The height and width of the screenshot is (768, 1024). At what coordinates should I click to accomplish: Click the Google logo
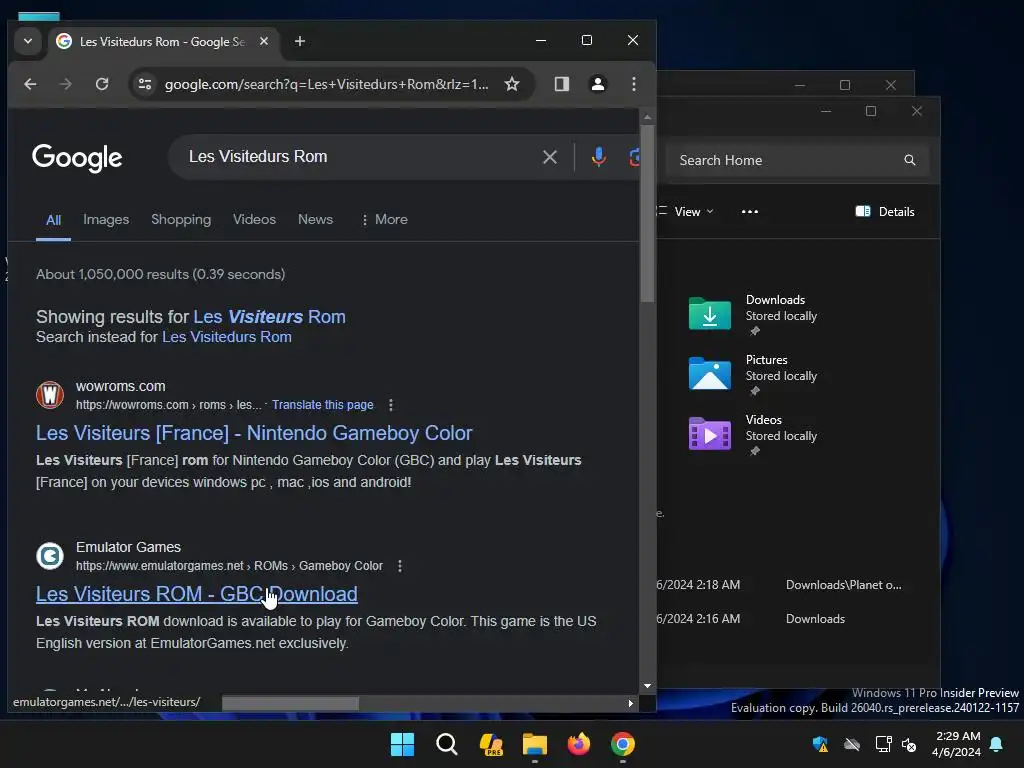tap(77, 157)
